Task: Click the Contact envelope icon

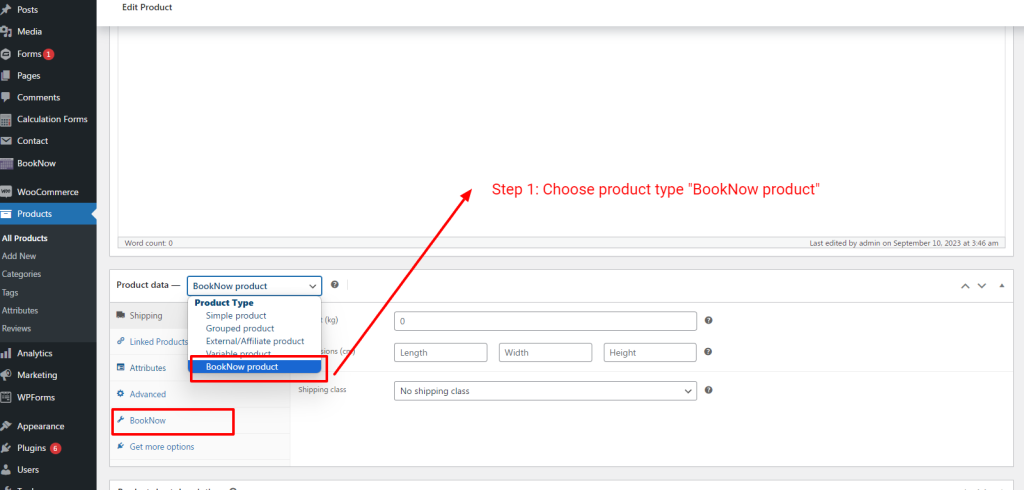Action: [x=6, y=141]
